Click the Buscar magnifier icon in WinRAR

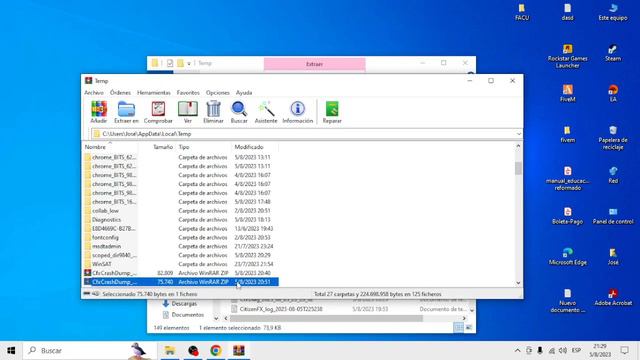(239, 112)
